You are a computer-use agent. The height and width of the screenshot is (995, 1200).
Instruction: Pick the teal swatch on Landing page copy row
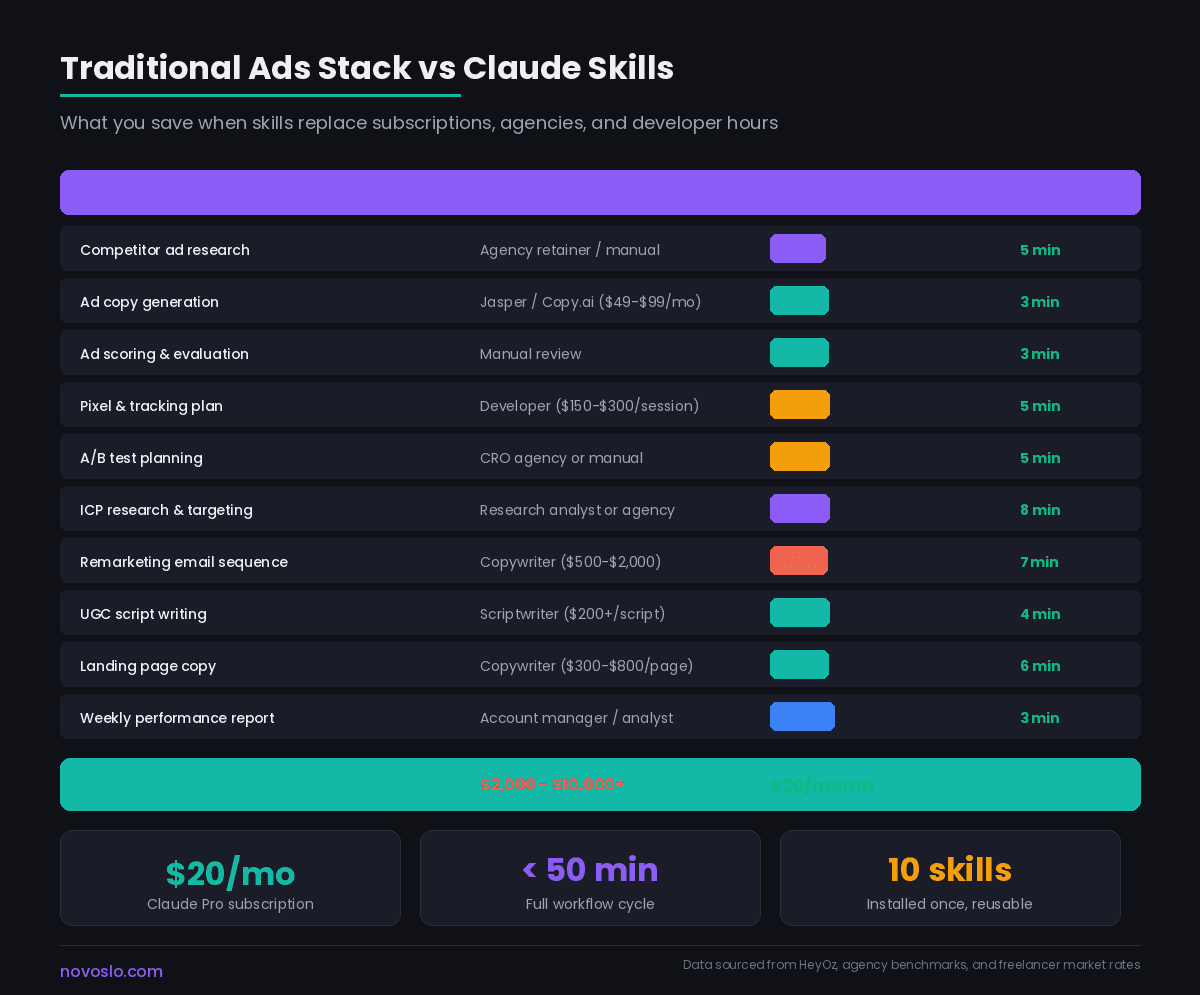tap(799, 664)
